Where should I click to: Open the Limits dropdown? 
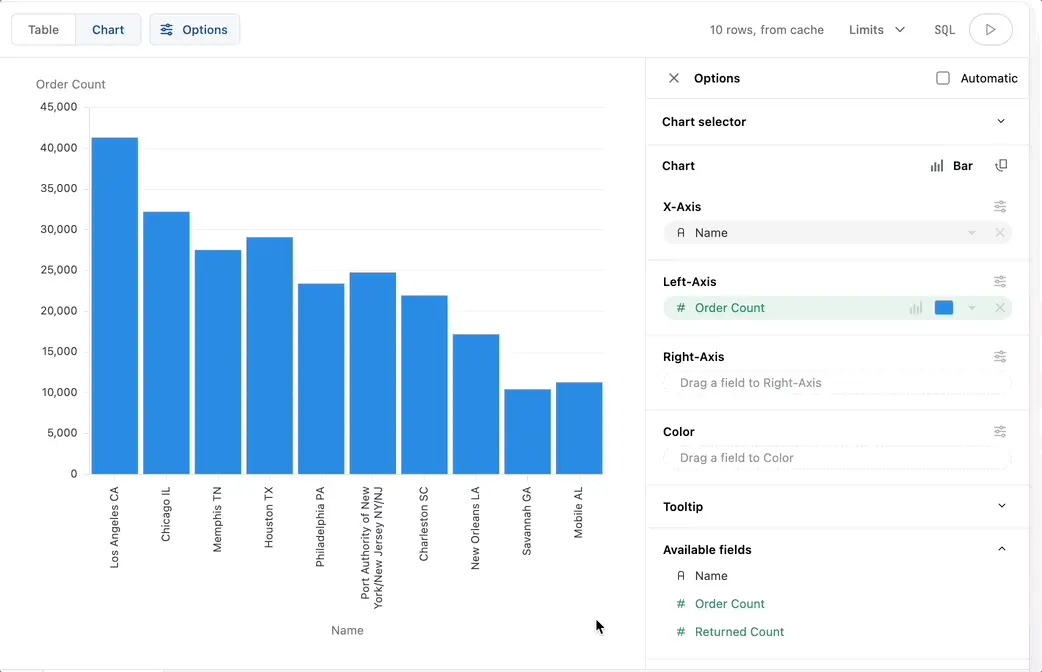876,29
